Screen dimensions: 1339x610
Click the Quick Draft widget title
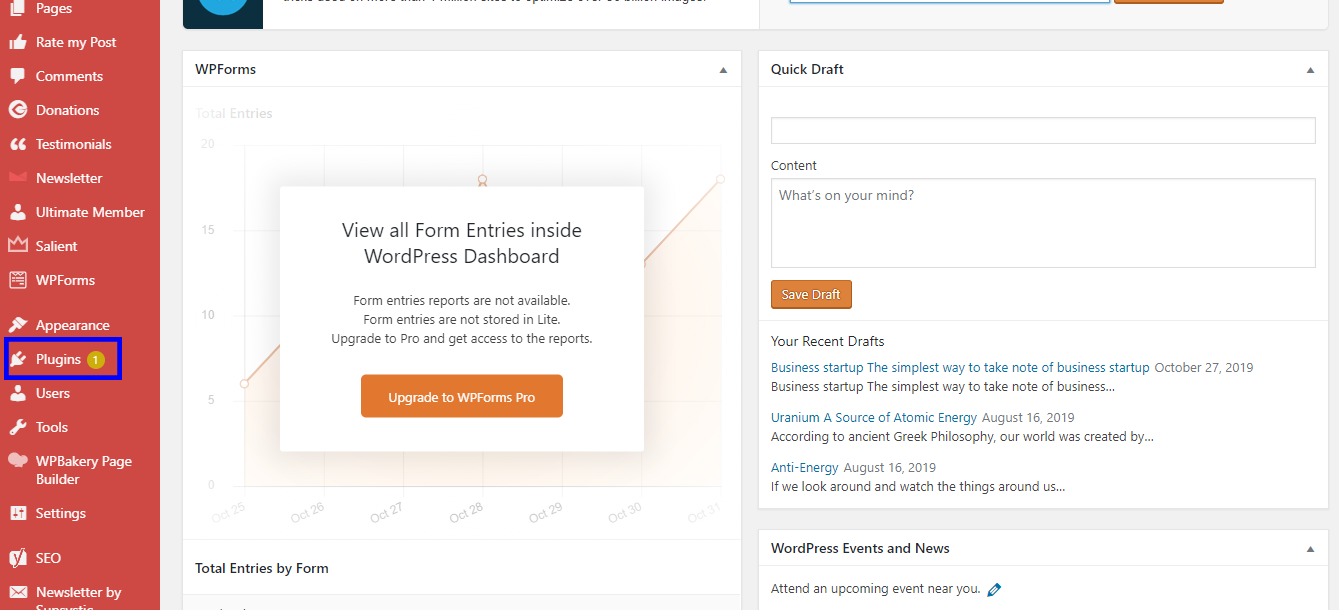807,69
